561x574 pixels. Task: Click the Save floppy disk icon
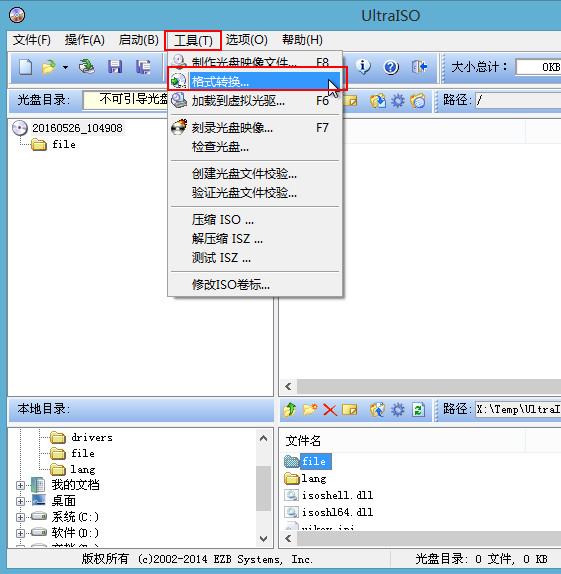point(115,67)
